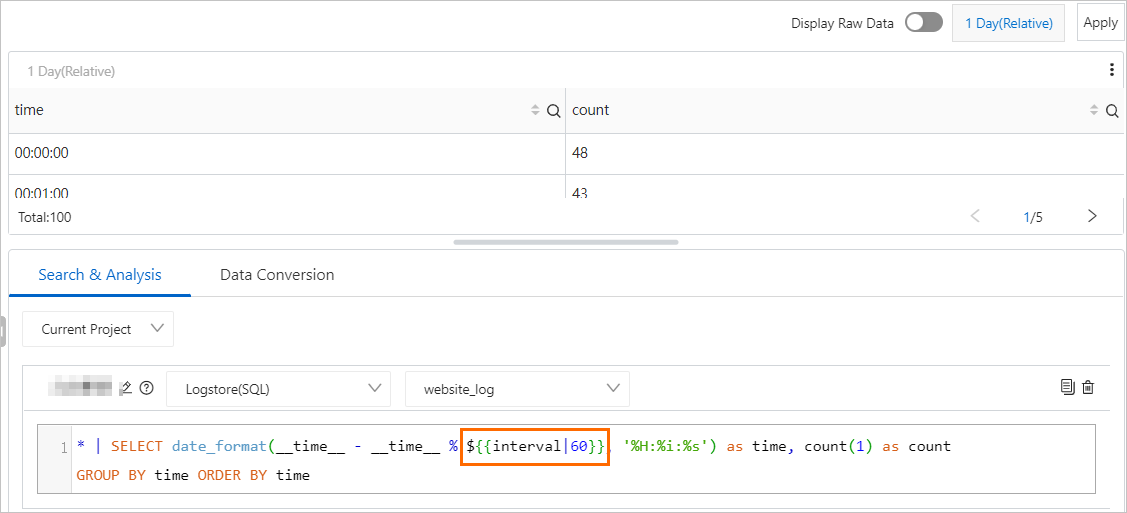This screenshot has width=1127, height=513.
Task: Click the 1/5 page indicator
Action: [x=1033, y=217]
